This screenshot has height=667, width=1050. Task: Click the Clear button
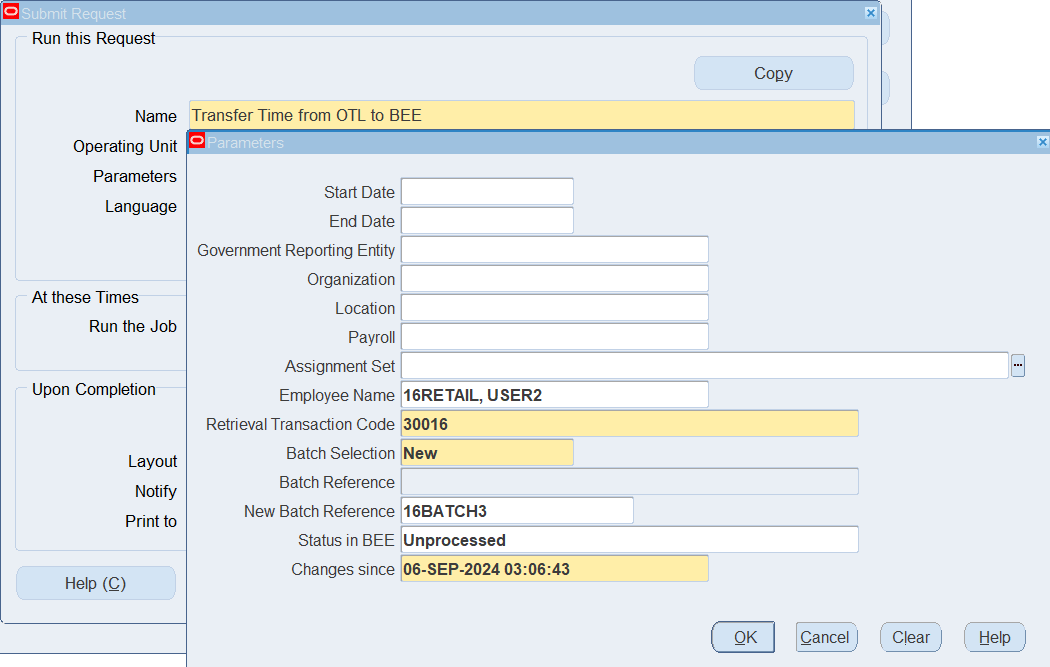point(911,637)
